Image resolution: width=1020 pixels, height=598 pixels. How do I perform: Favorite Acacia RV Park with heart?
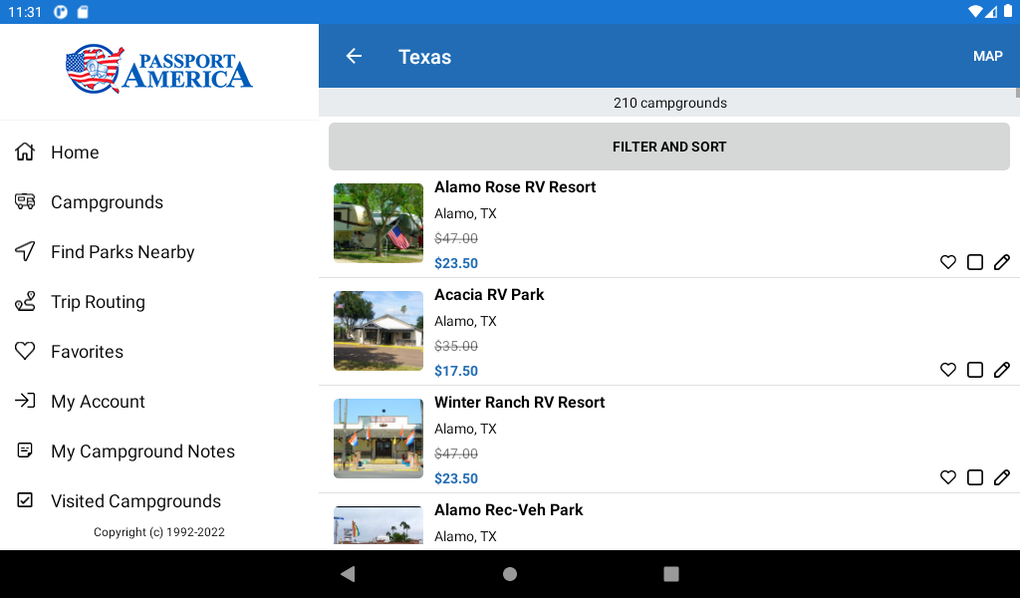click(948, 370)
